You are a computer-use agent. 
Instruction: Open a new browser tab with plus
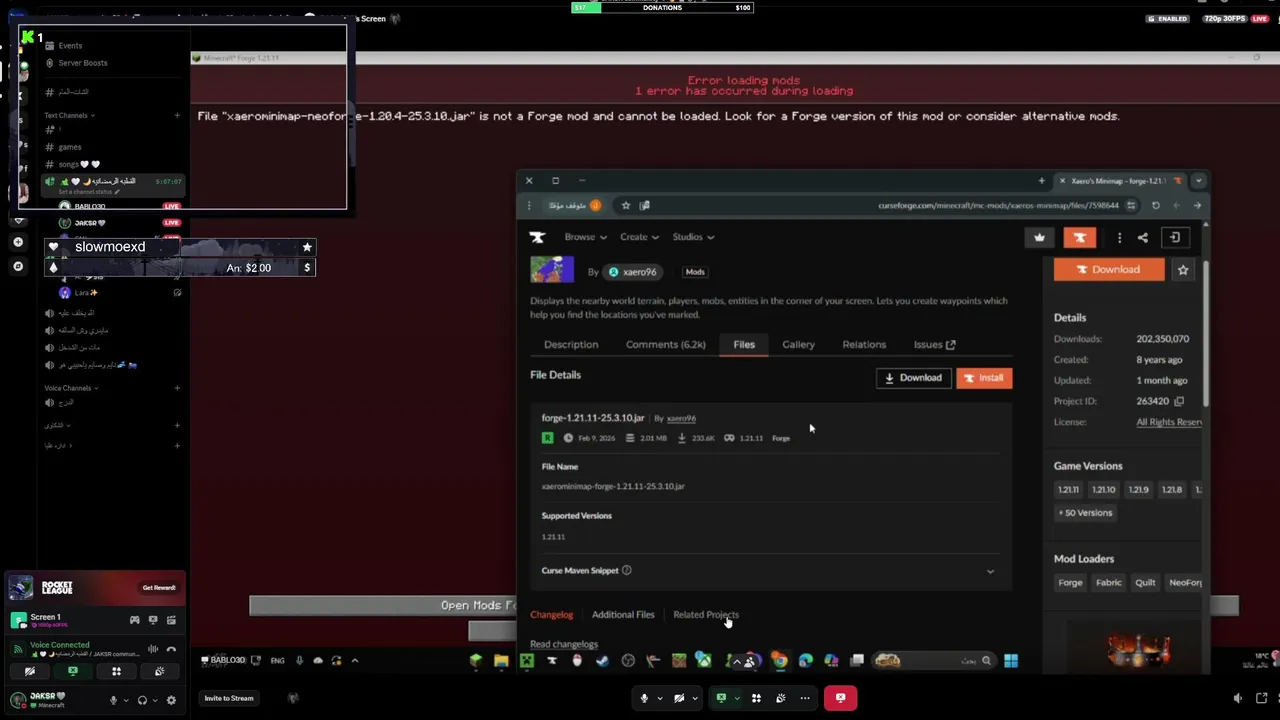[1041, 181]
